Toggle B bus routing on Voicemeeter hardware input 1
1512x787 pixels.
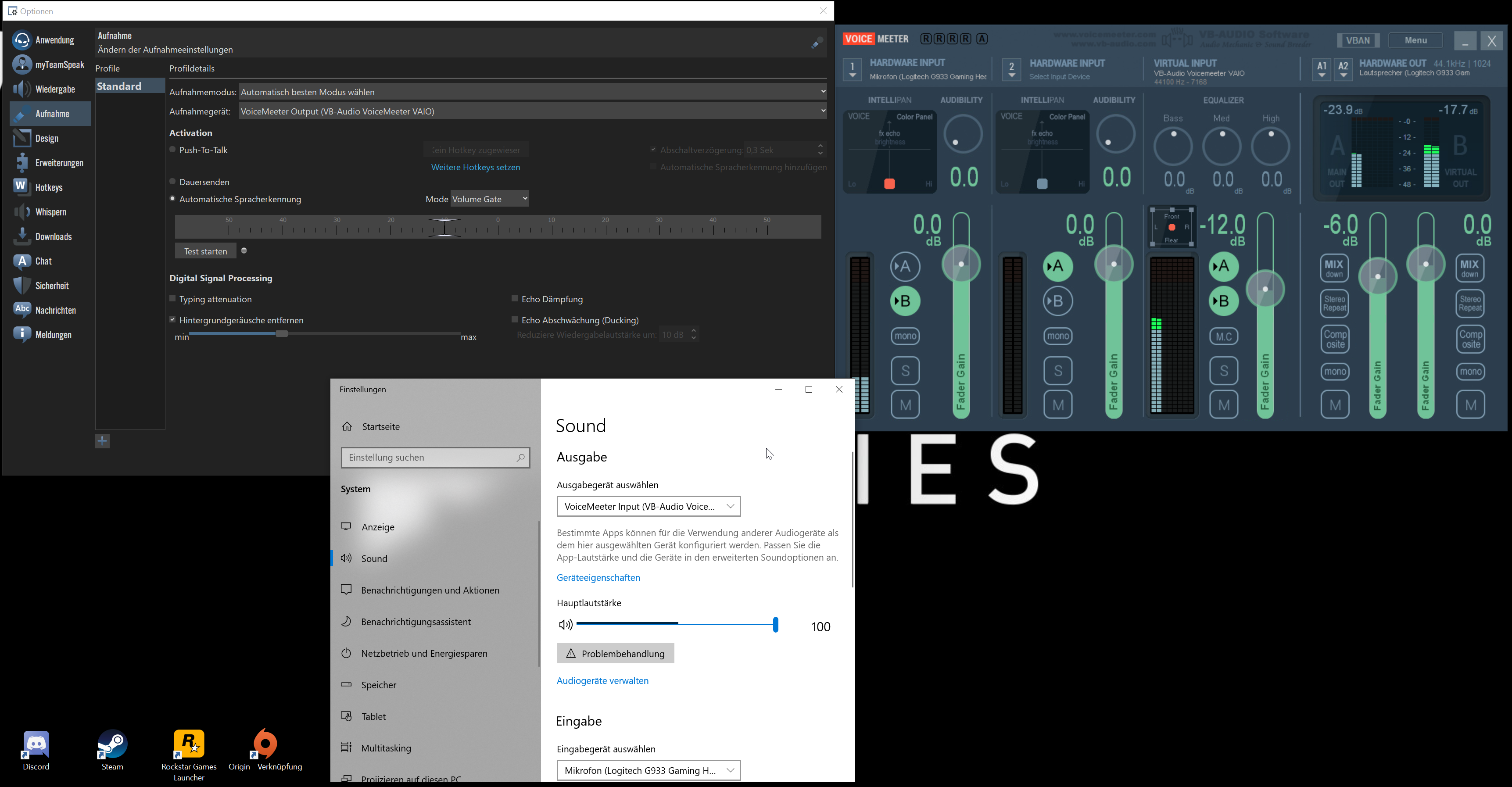click(x=905, y=302)
